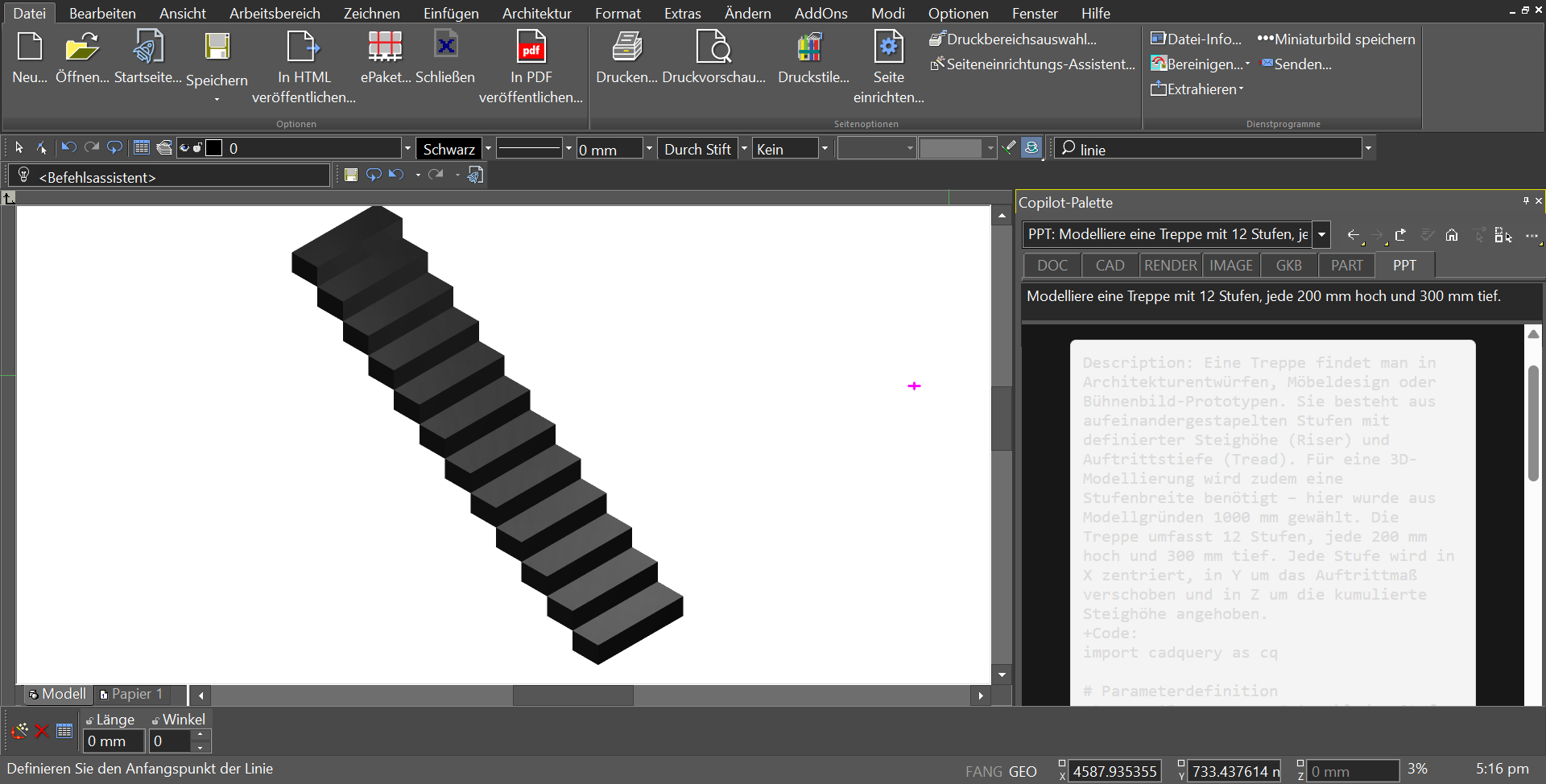Image resolution: width=1546 pixels, height=784 pixels.
Task: Expand the Extrahieren dropdown arrow
Action: [x=1241, y=89]
